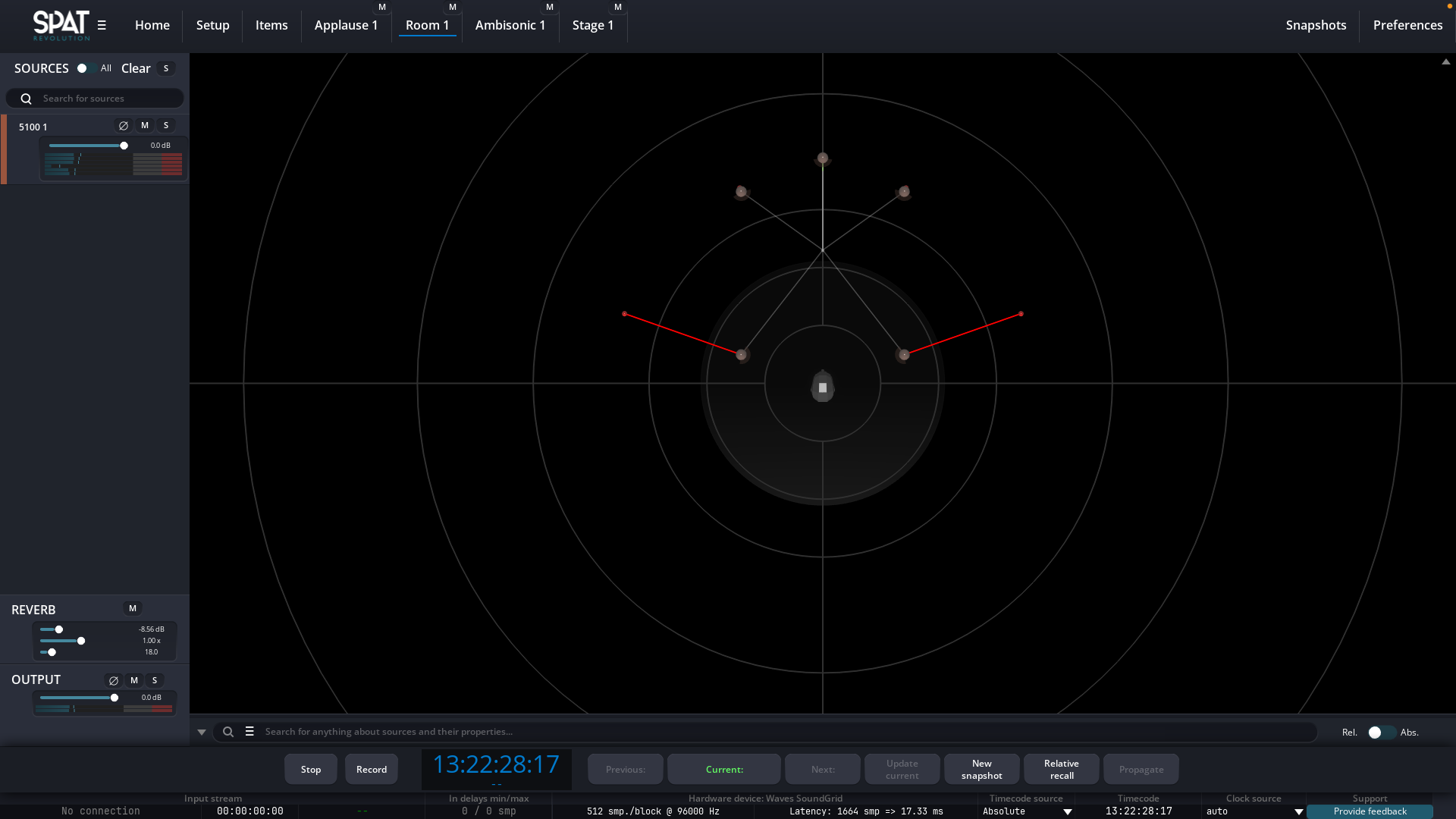Solo the OUTPUT

(x=155, y=680)
